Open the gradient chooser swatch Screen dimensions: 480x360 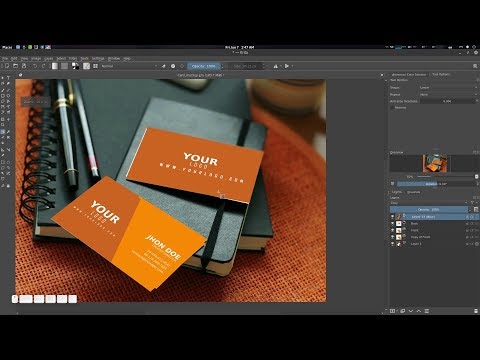(55, 66)
